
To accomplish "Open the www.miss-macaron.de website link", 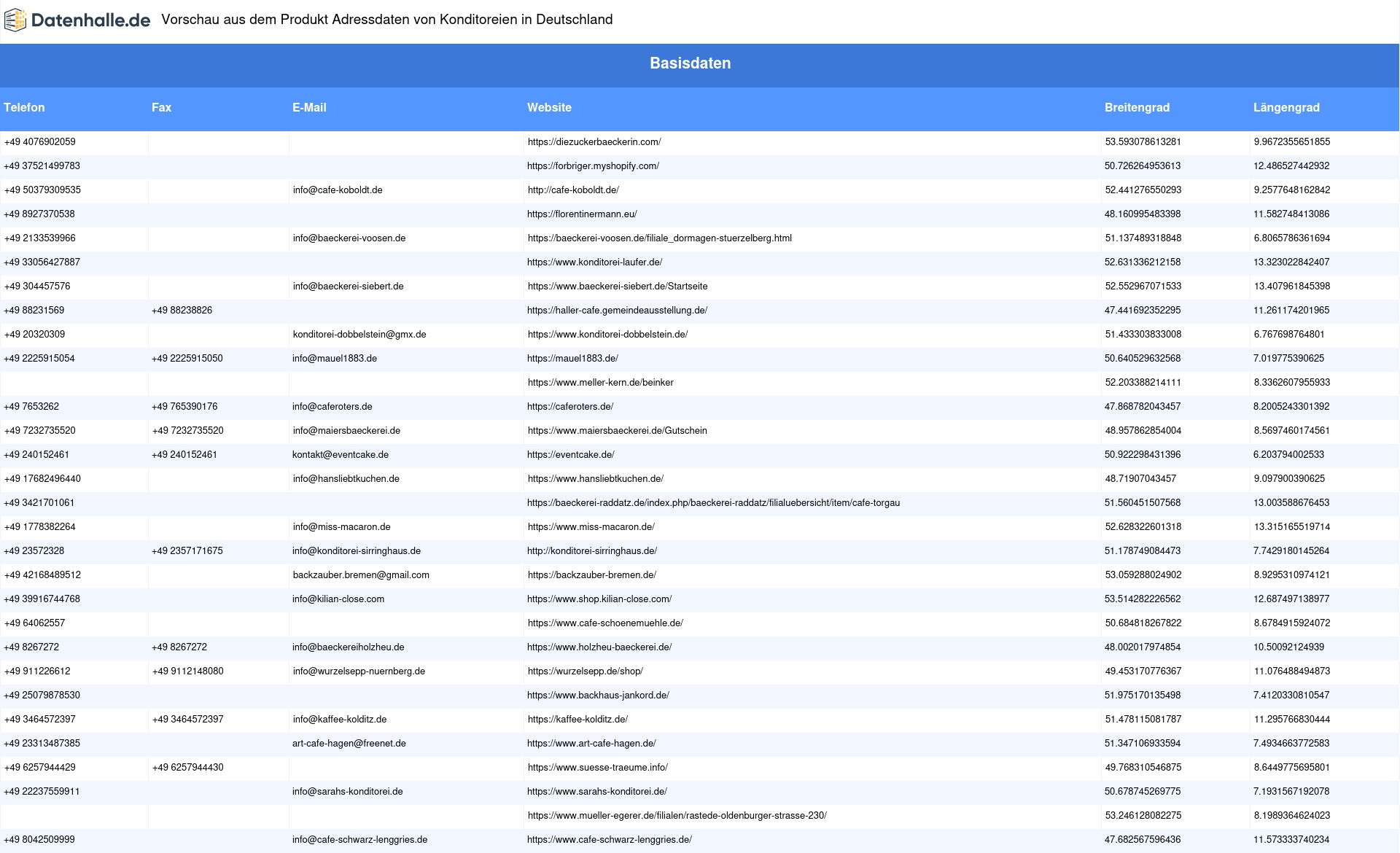I will click(x=591, y=527).
